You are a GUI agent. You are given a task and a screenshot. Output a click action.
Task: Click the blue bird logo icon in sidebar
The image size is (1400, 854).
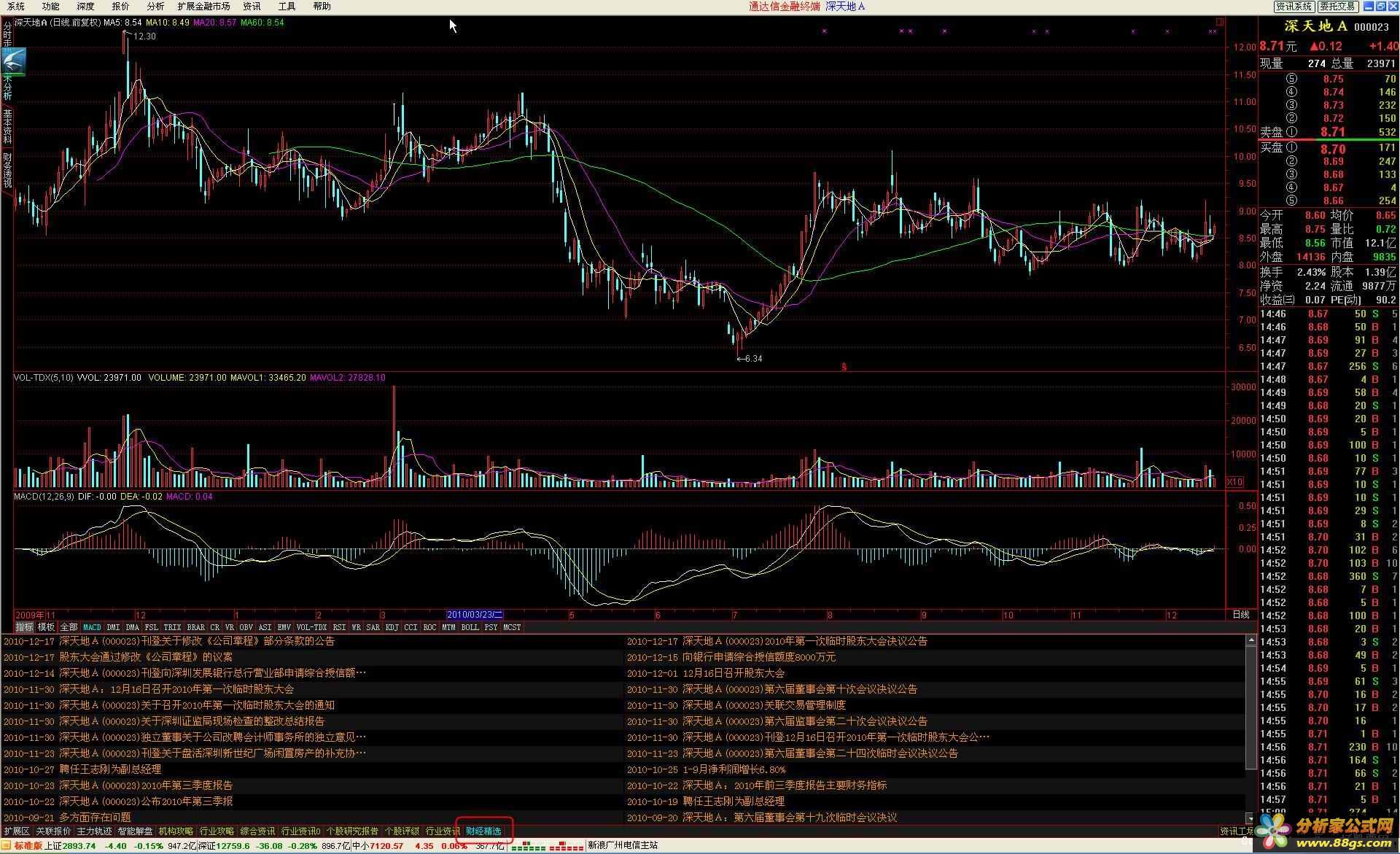12,61
